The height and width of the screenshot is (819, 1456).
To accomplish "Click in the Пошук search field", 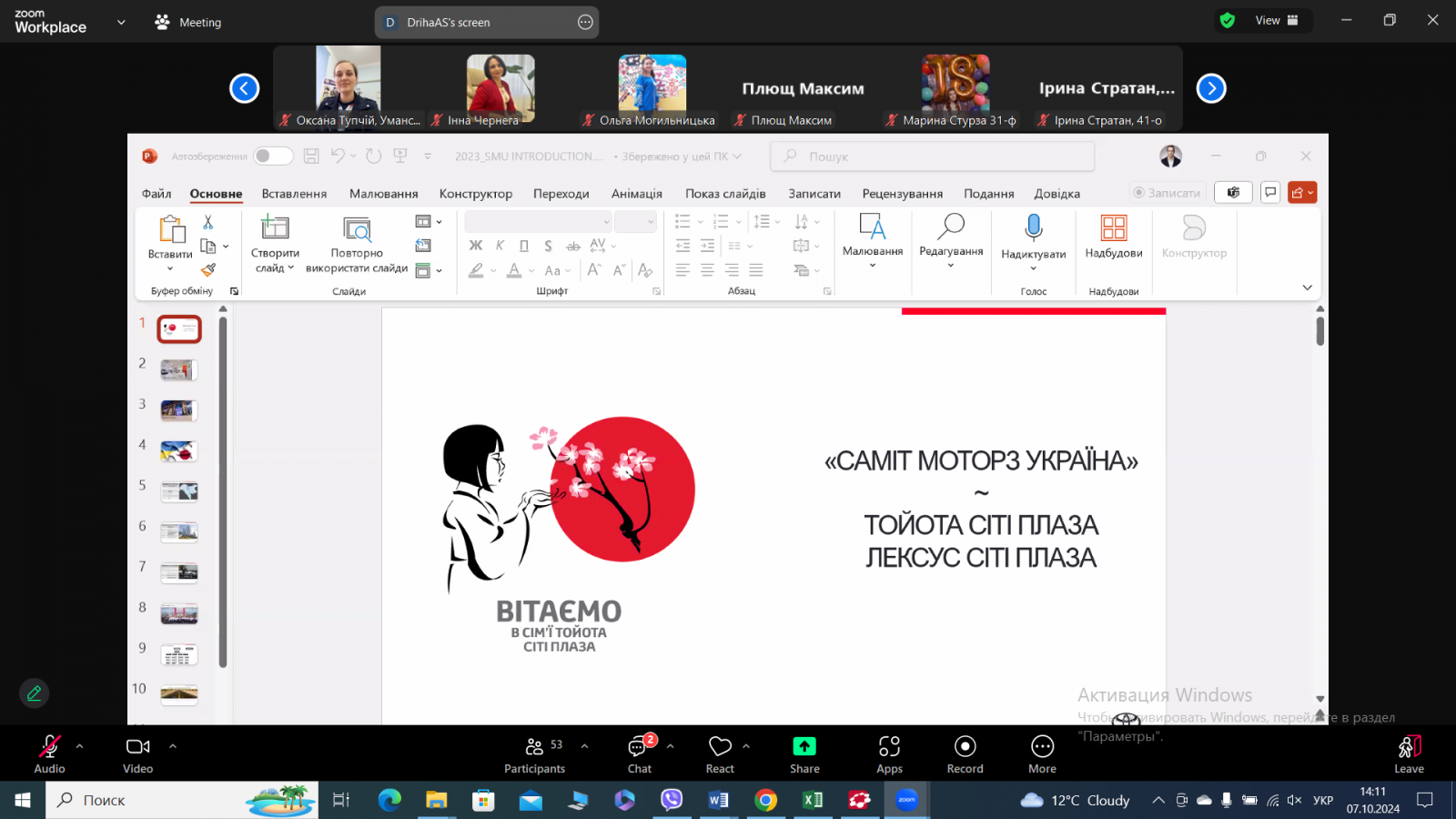I will (933, 157).
